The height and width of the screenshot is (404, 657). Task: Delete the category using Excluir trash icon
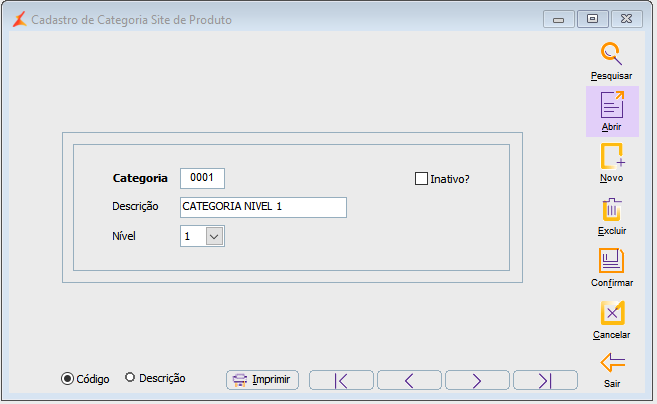(x=611, y=210)
